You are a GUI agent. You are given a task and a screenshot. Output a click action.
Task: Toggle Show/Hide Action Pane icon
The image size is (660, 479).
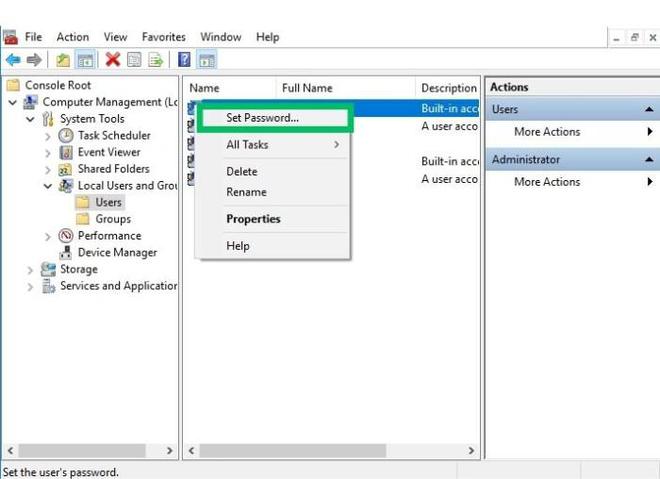[206, 60]
